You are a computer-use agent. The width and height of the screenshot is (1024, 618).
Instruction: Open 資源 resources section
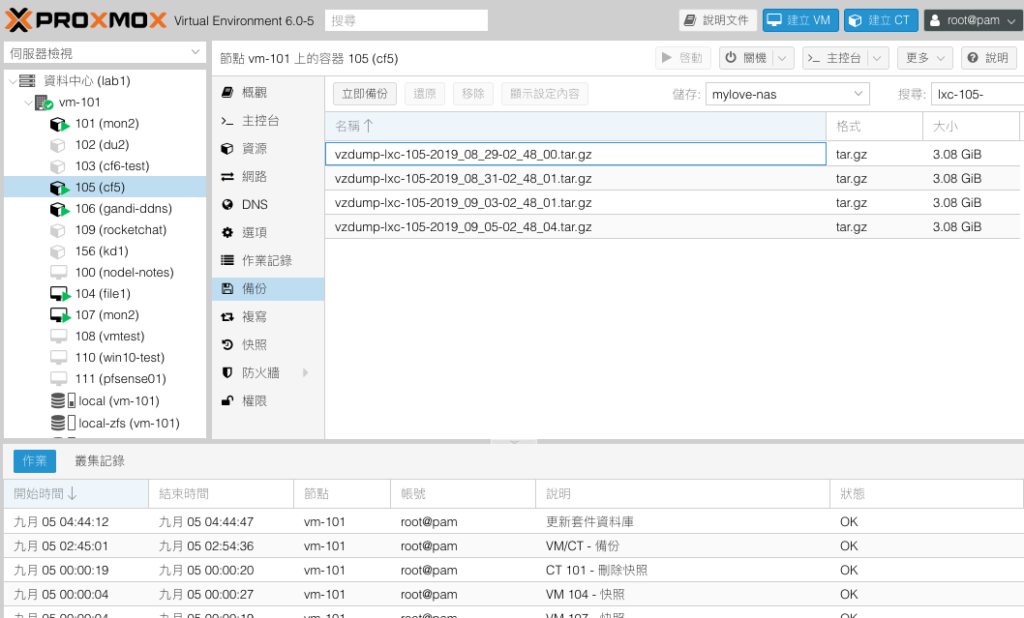point(268,148)
